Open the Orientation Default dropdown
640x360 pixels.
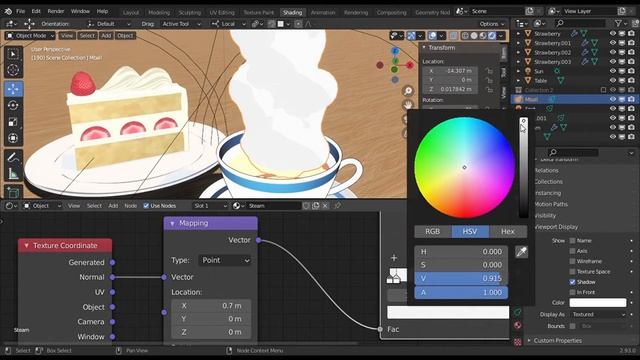(109, 24)
